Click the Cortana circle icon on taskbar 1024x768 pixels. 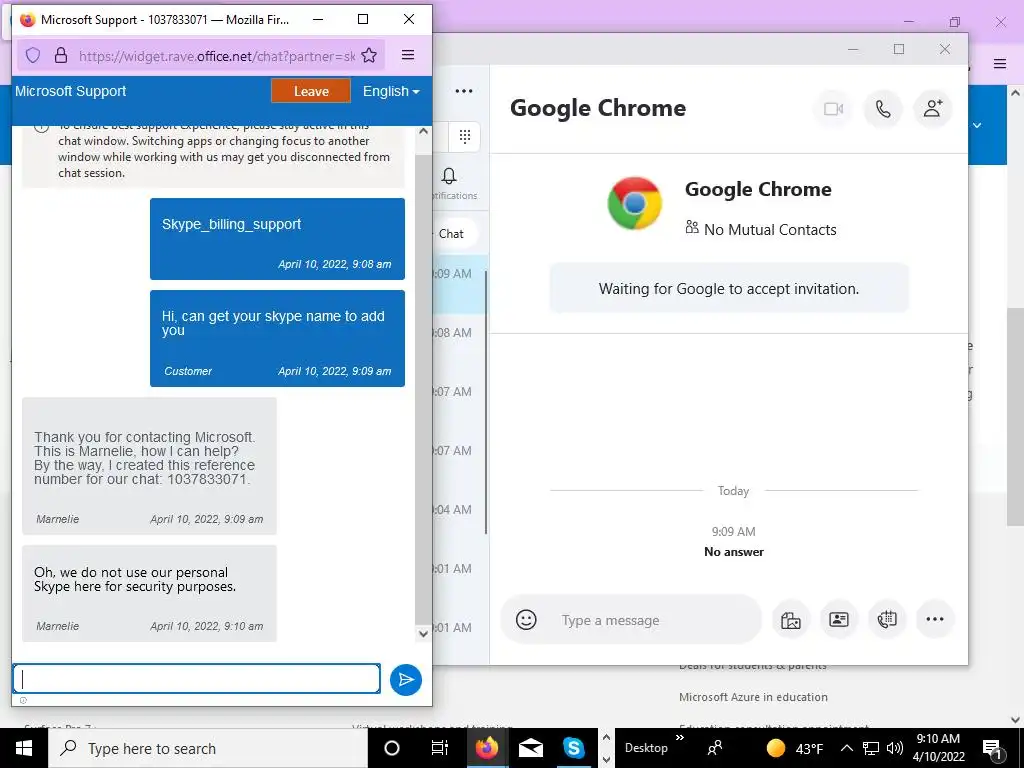point(392,748)
